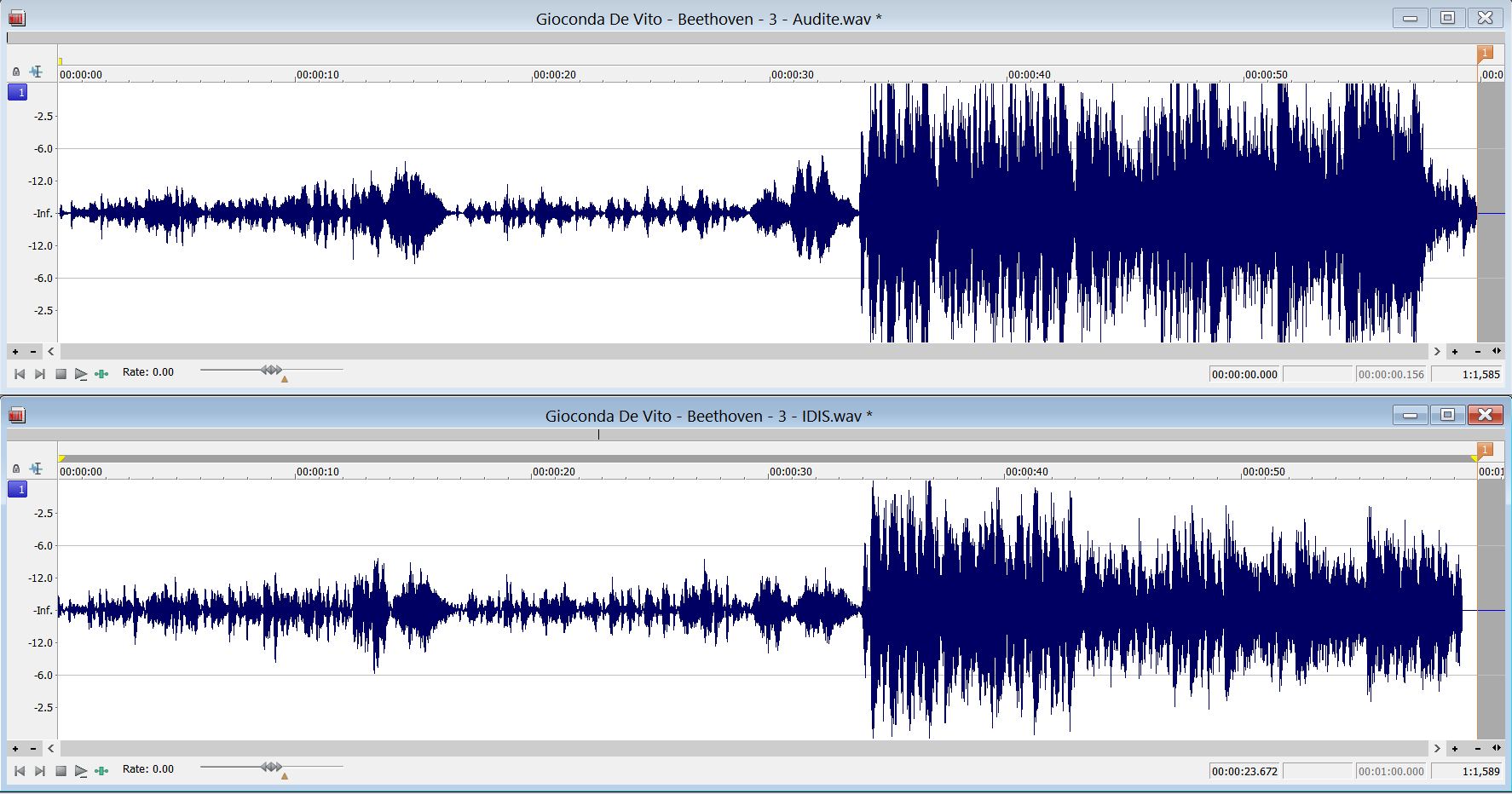
Task: Click zoom ratio 1:1,585 in Audite.wav
Action: coord(1467,374)
